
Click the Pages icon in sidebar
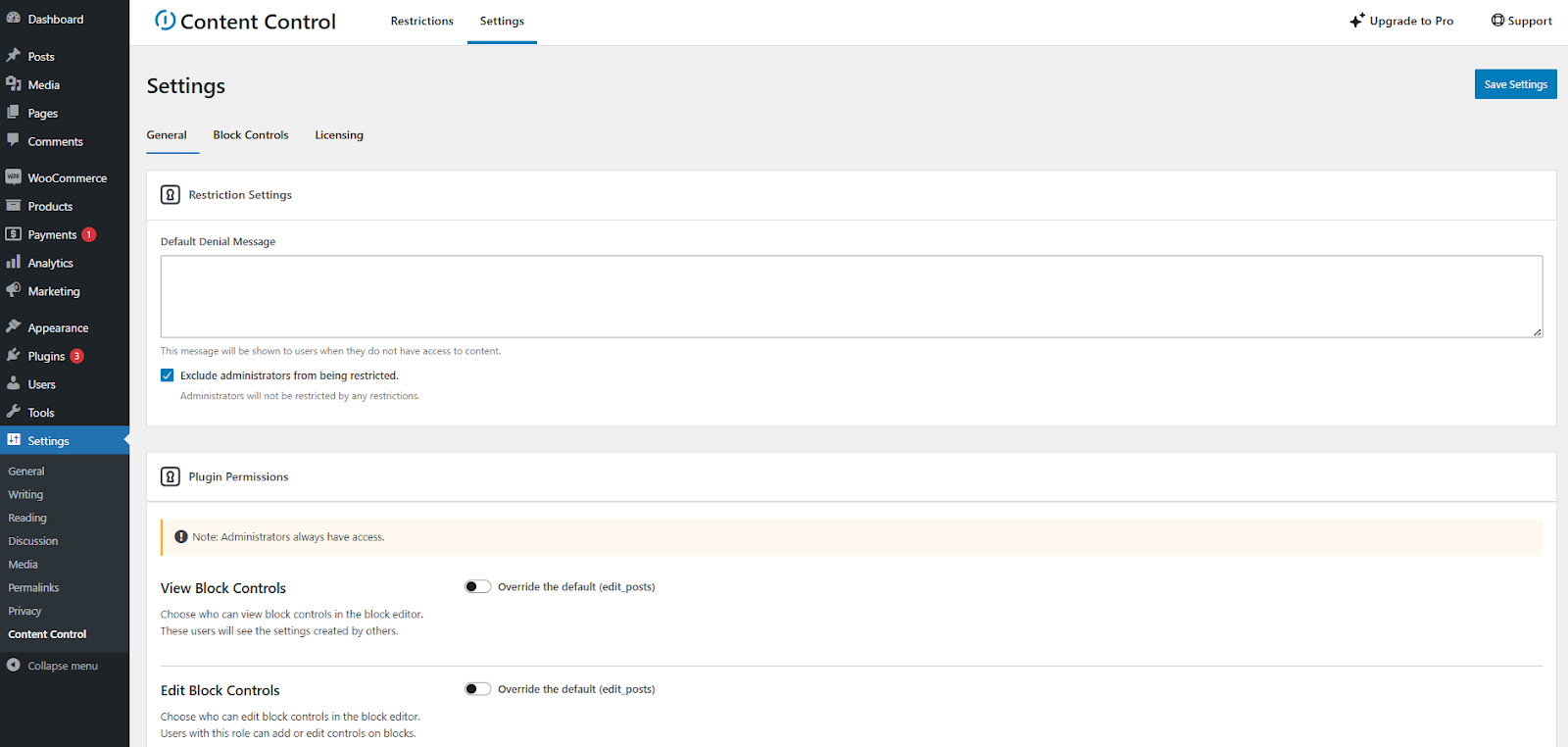point(13,113)
